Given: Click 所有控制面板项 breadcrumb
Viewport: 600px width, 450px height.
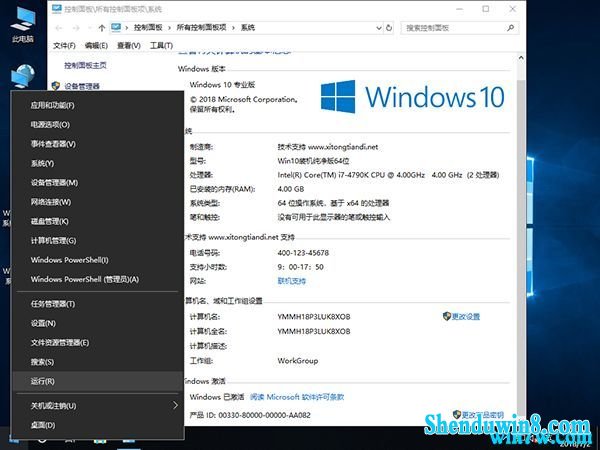Looking at the screenshot, I should click(201, 28).
